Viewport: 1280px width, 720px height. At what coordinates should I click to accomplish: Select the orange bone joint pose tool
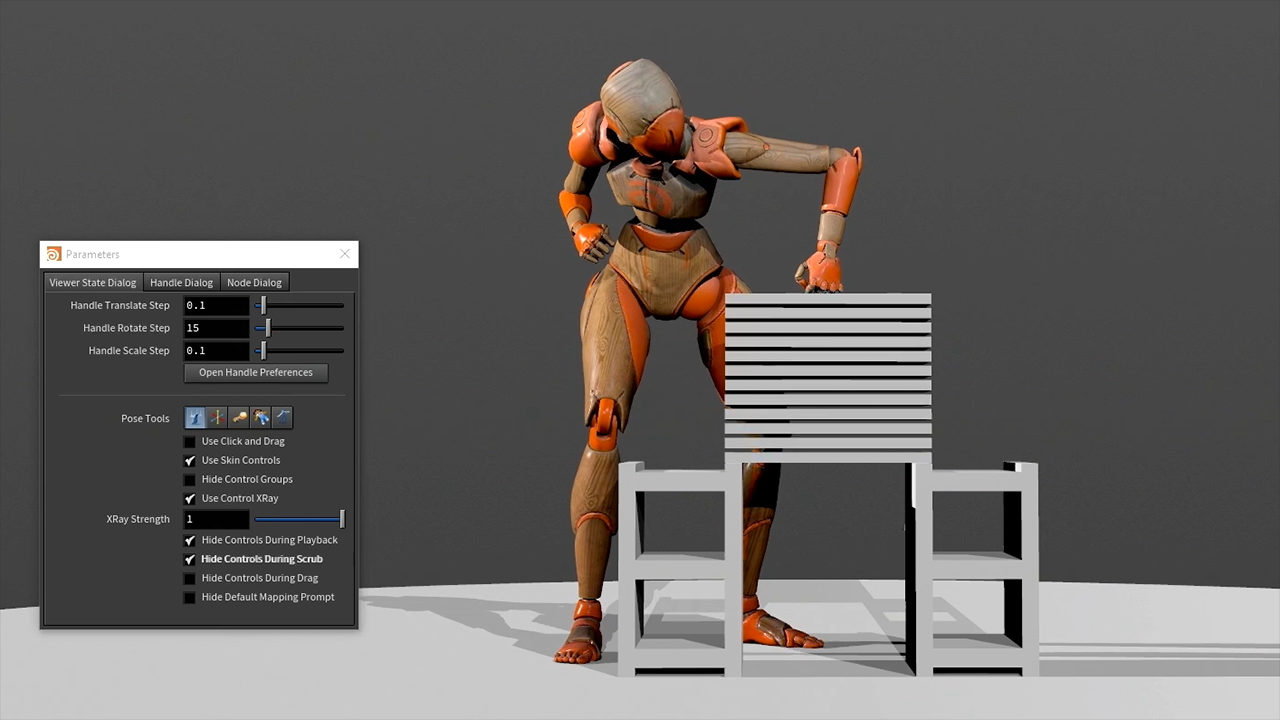coord(239,418)
